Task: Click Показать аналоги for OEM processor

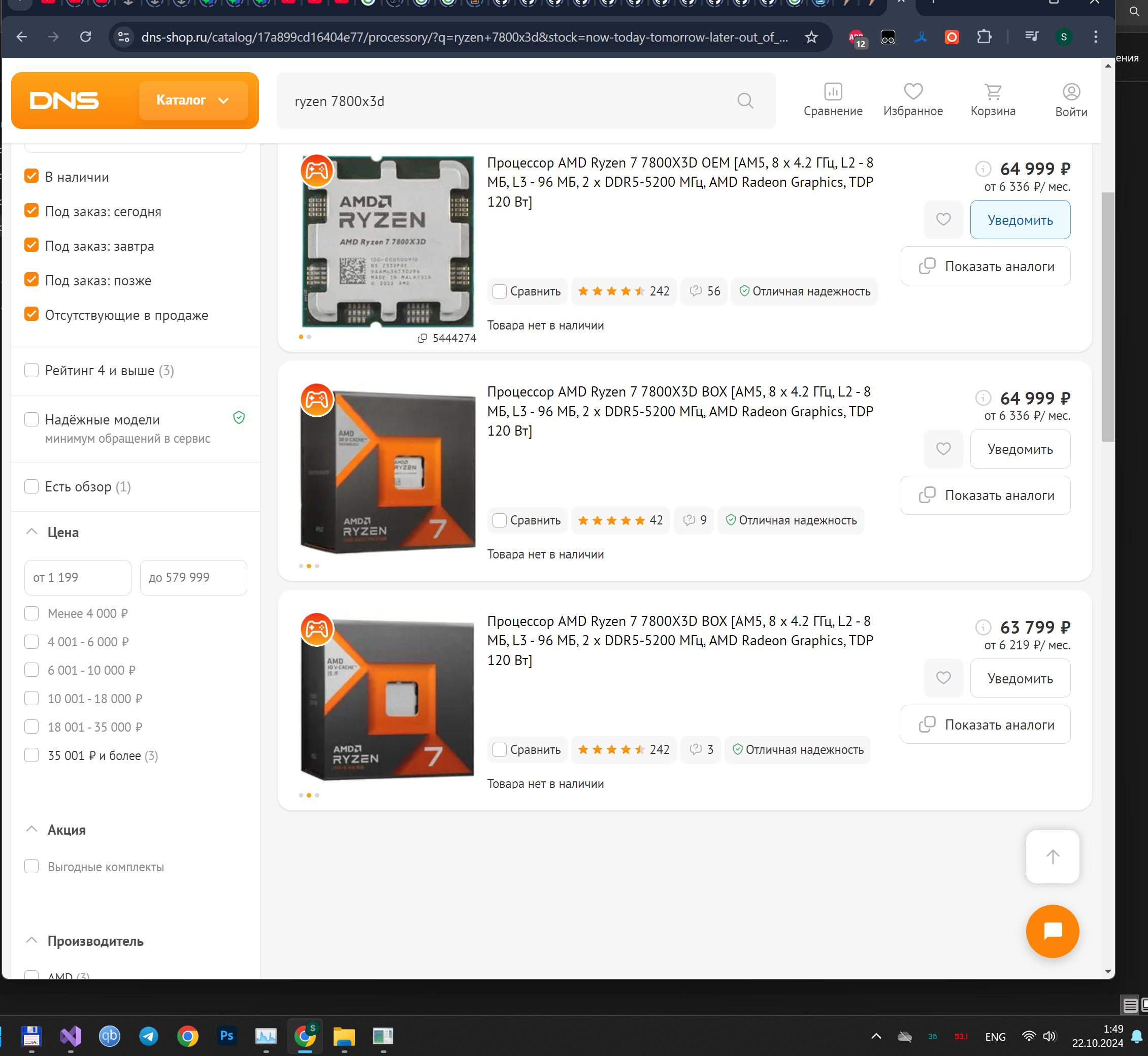Action: click(985, 266)
